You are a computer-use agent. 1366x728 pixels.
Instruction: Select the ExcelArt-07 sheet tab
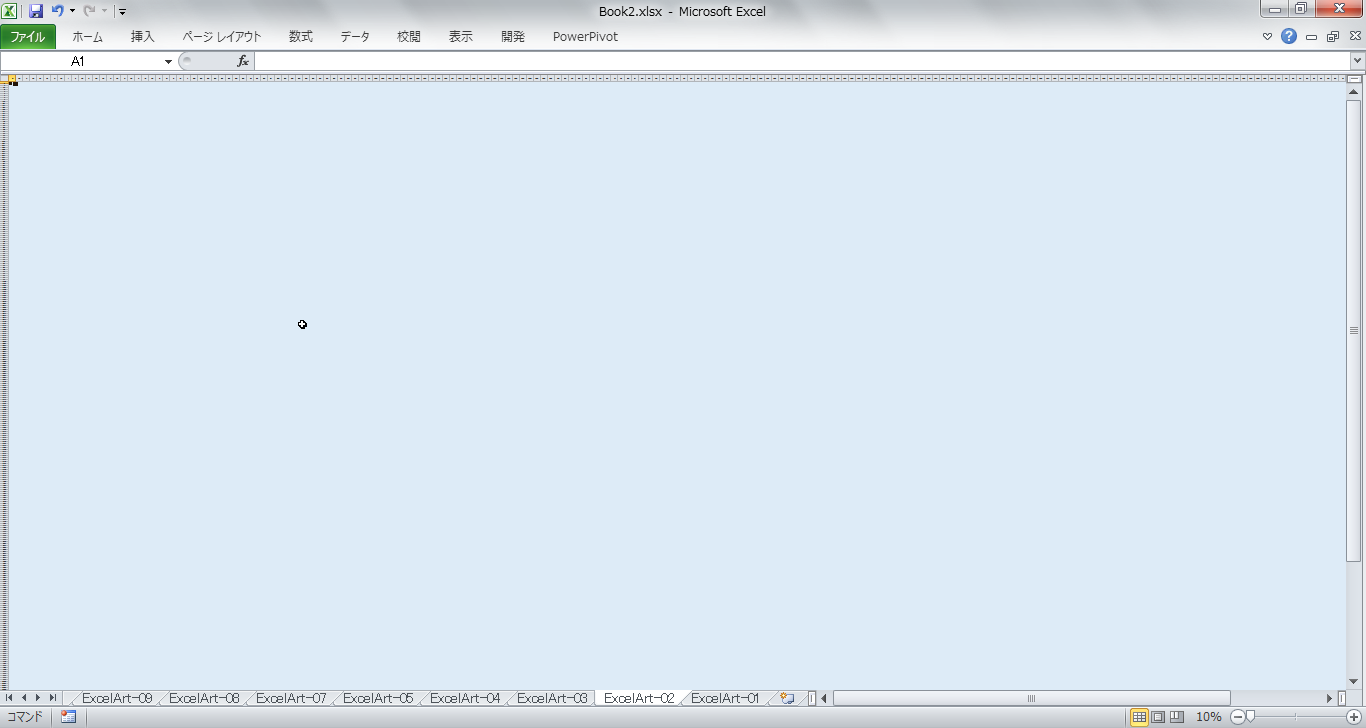(291, 698)
